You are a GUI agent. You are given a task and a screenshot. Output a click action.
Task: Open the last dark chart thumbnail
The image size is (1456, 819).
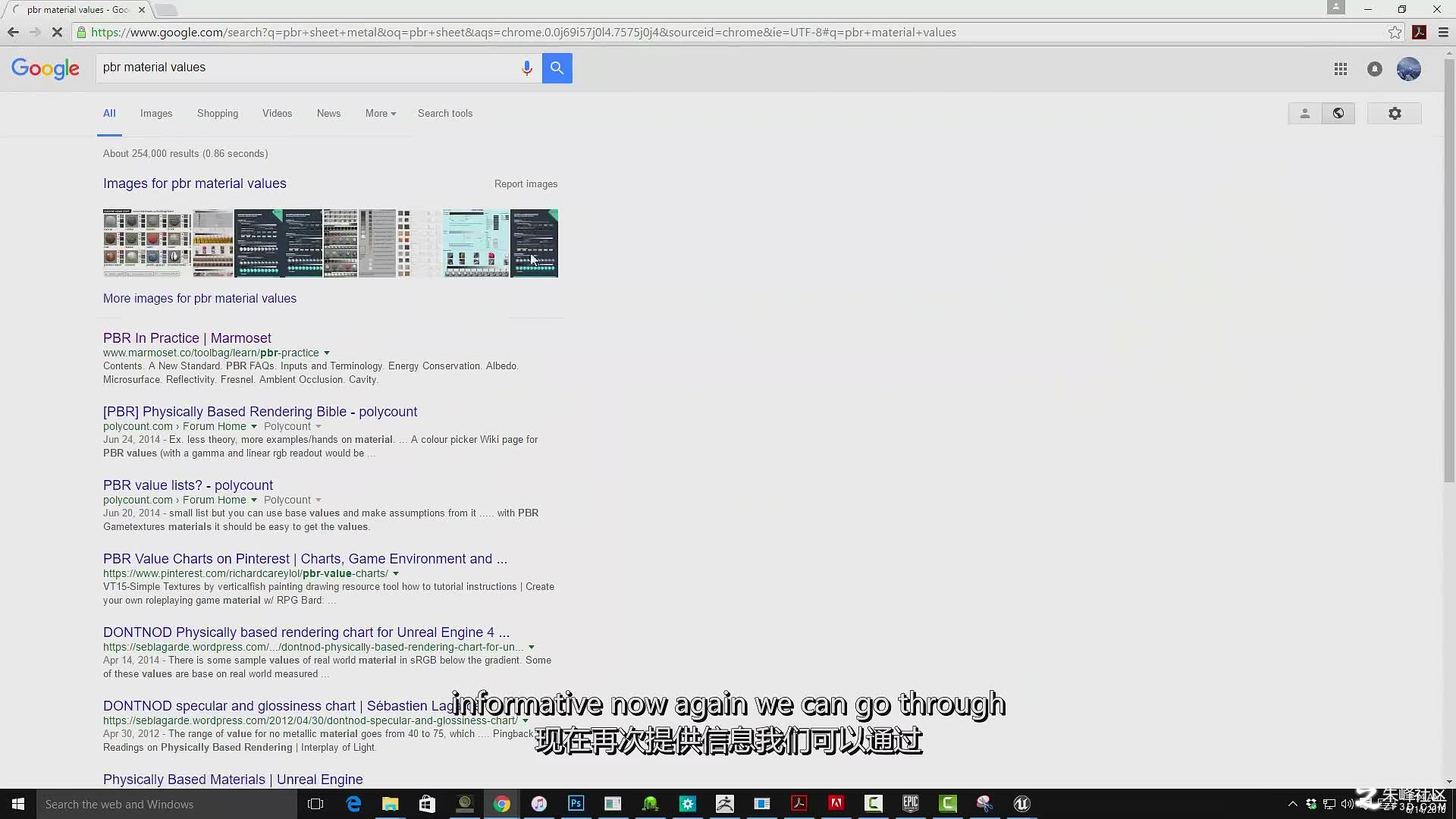point(535,243)
